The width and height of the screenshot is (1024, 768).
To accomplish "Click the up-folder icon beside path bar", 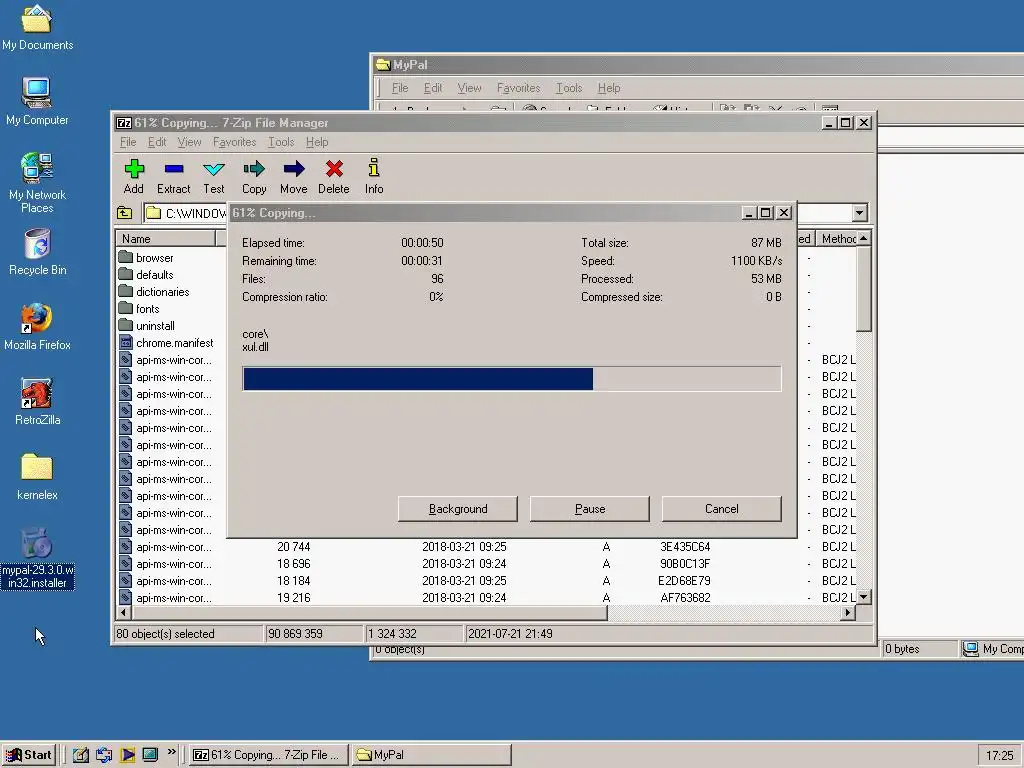I will [x=125, y=213].
